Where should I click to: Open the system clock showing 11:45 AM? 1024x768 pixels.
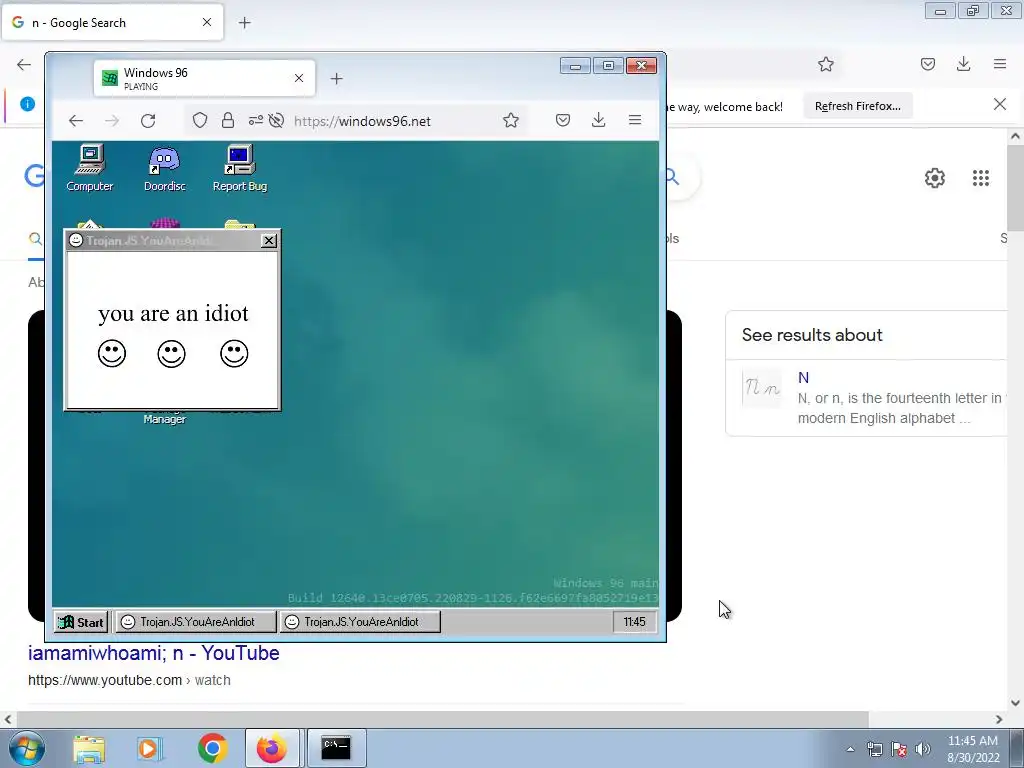(973, 749)
